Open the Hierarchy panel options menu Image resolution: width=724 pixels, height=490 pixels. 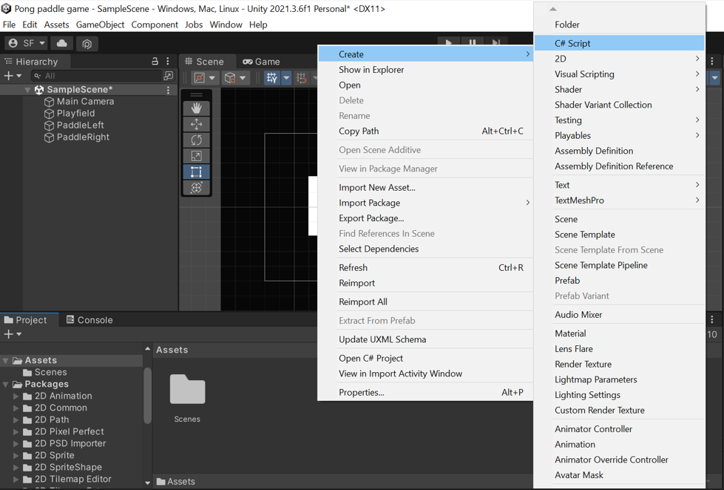click(168, 61)
